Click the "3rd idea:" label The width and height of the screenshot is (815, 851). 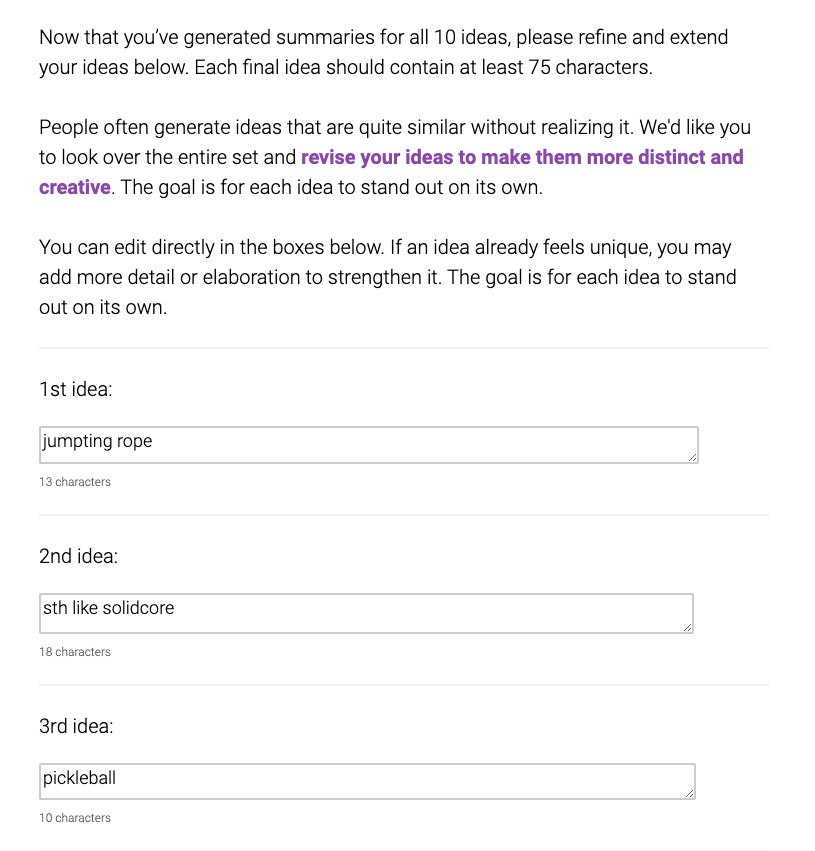76,726
